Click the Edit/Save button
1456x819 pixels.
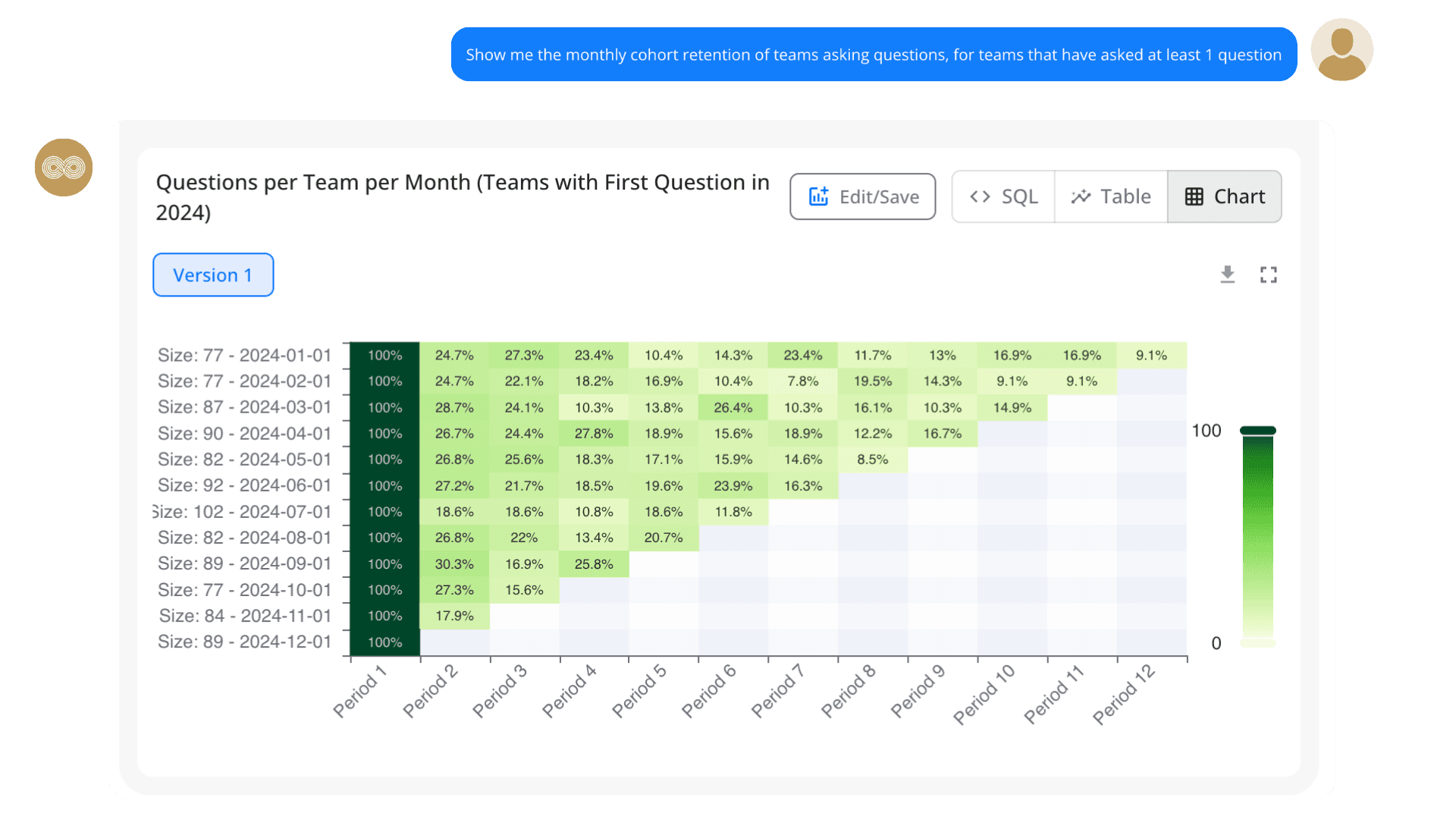[862, 197]
